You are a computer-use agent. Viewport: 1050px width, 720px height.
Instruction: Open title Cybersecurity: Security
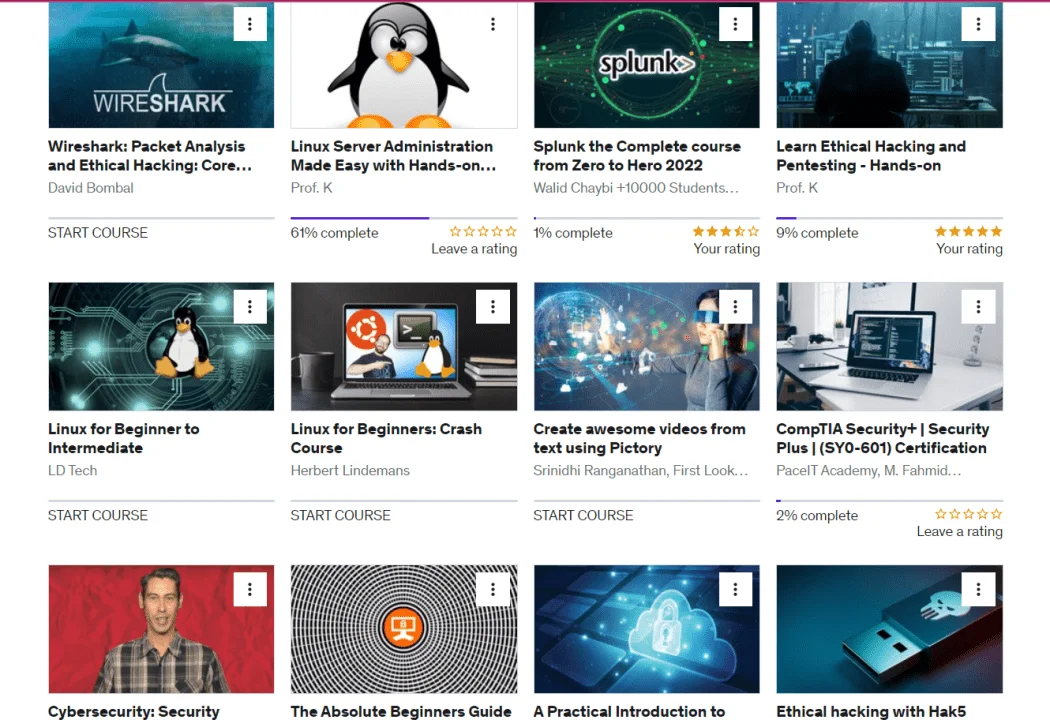(134, 711)
